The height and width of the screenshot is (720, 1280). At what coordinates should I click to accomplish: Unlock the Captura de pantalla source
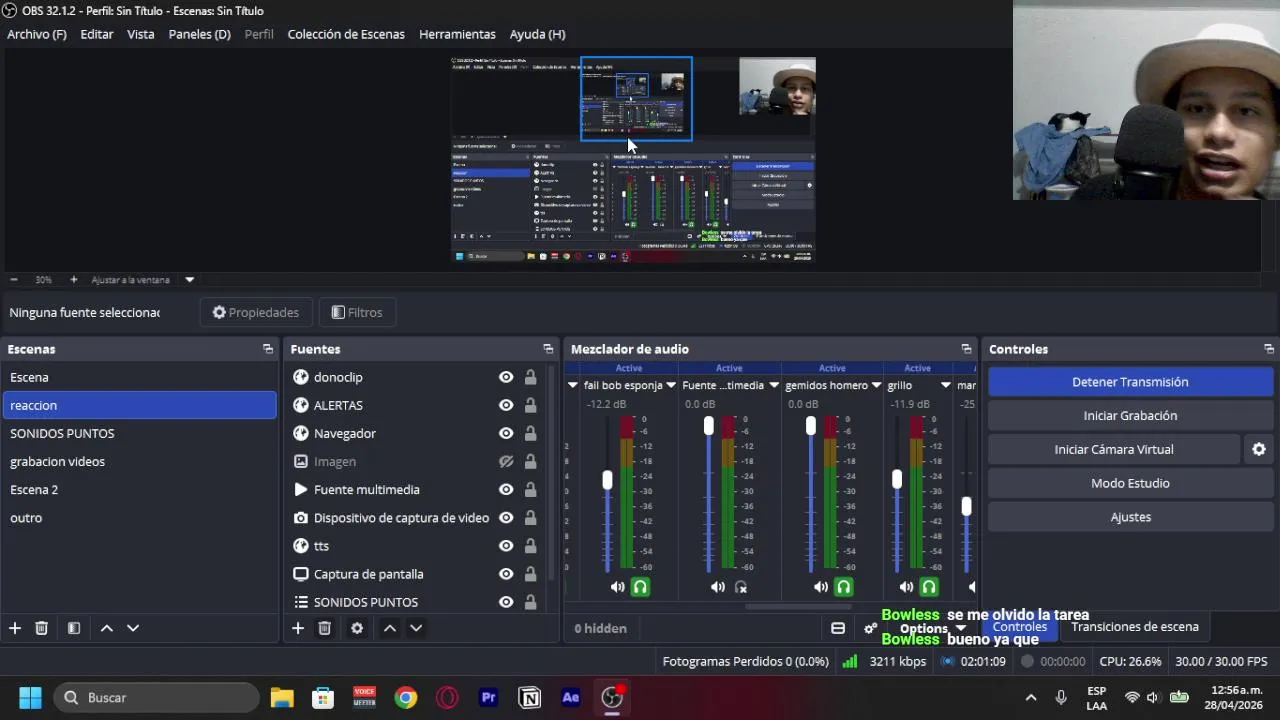(530, 574)
